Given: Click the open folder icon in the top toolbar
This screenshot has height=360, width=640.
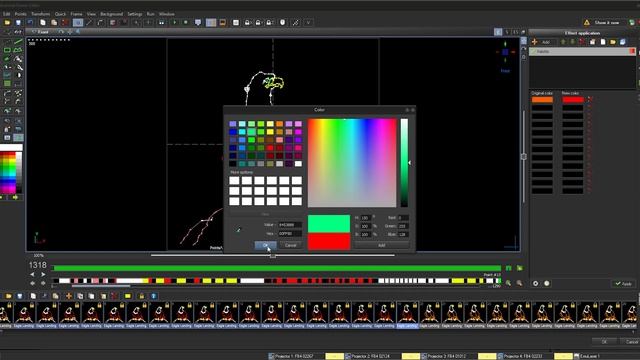Looking at the screenshot, I should click(x=7, y=23).
